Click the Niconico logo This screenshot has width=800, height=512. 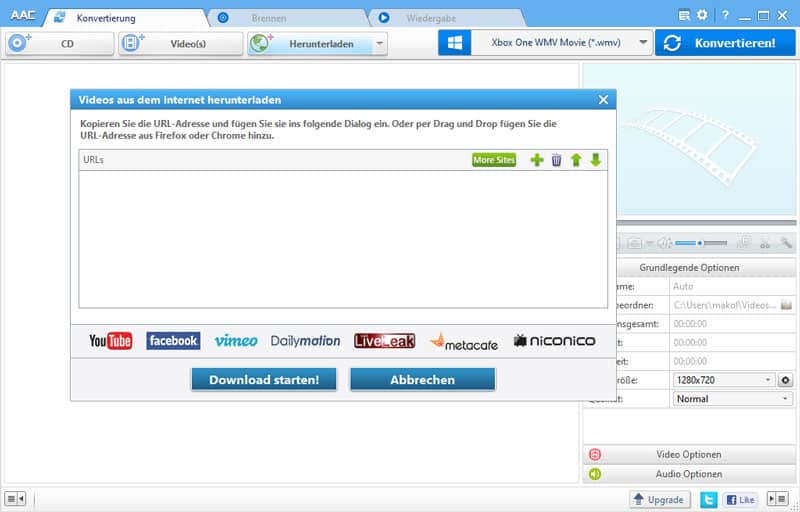pos(554,341)
